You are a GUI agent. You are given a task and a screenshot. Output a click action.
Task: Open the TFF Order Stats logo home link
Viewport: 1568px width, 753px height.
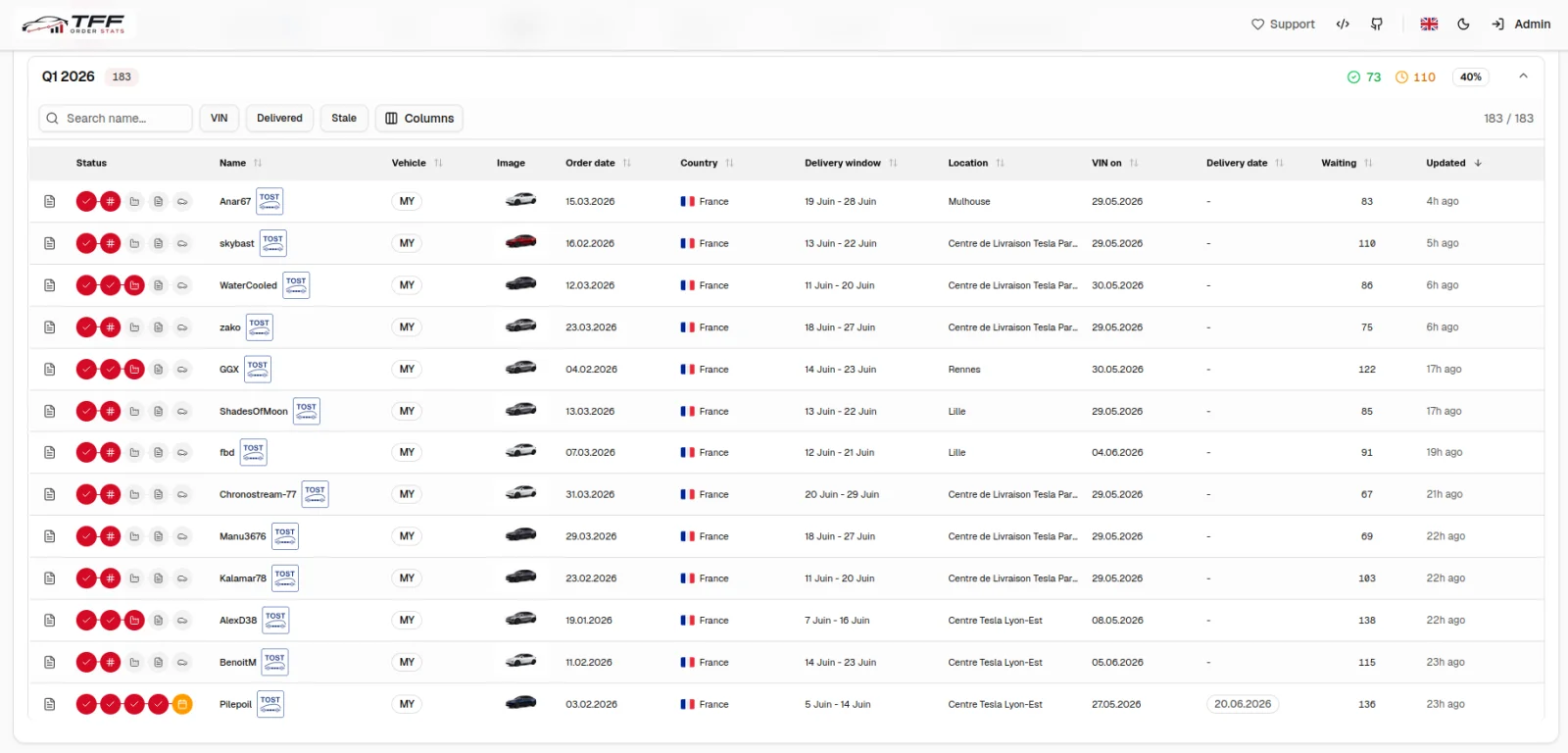pos(74,24)
